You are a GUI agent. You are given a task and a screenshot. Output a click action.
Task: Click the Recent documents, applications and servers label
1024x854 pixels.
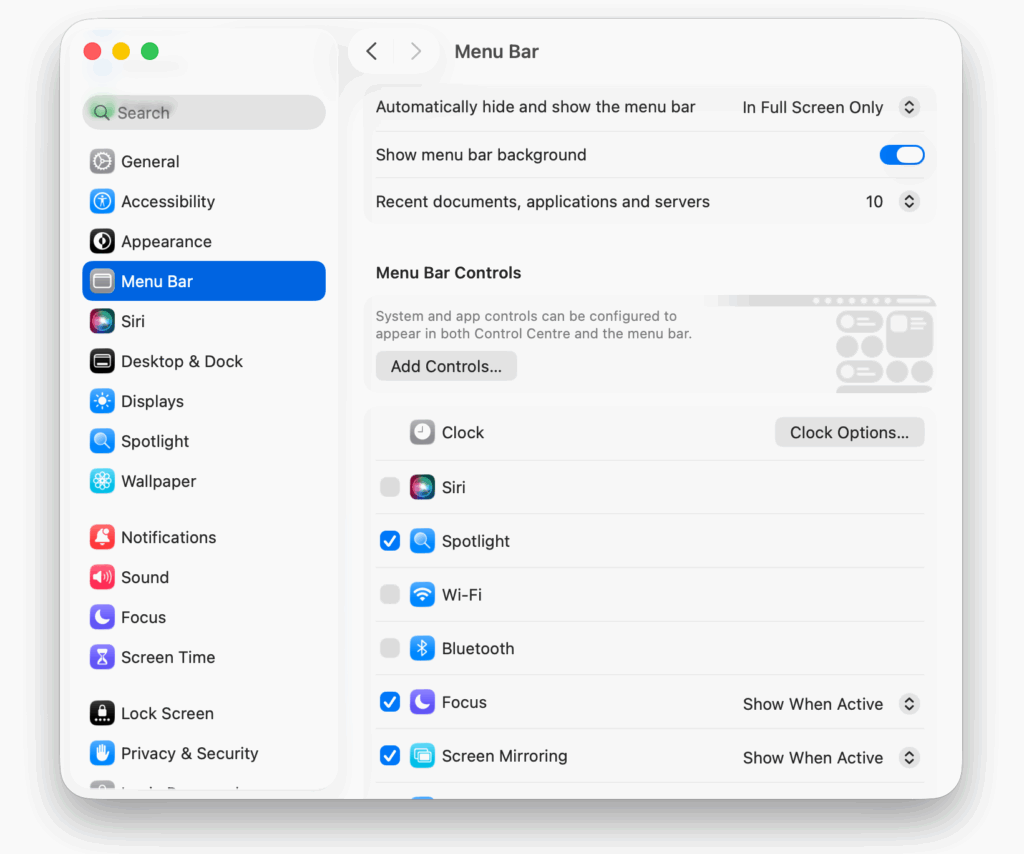coord(543,202)
